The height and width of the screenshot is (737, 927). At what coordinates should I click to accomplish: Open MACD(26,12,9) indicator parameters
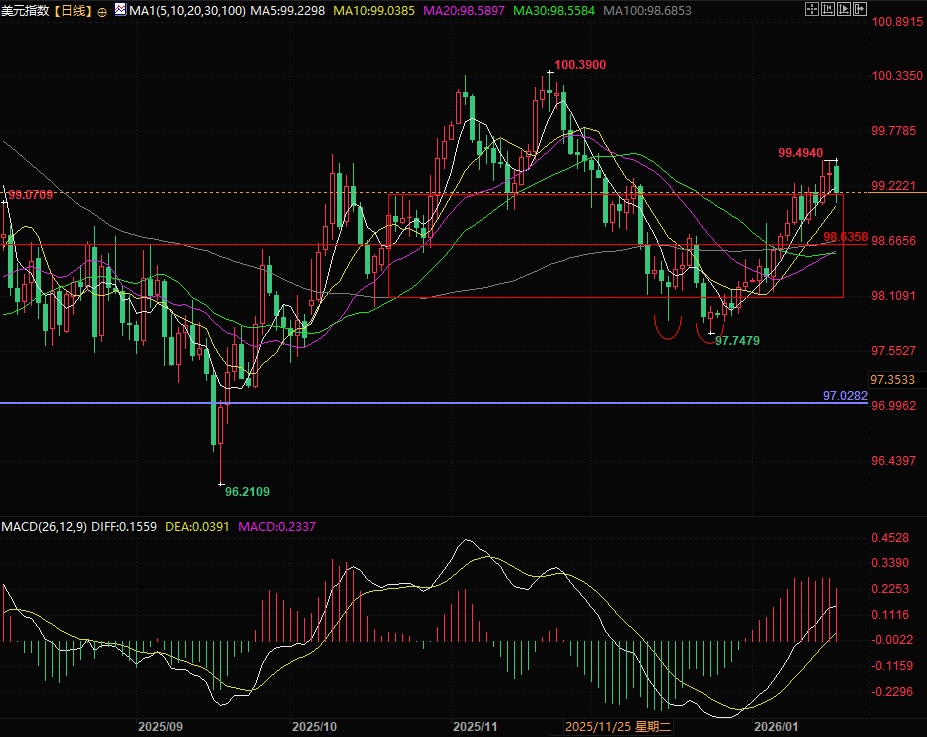coord(44,526)
